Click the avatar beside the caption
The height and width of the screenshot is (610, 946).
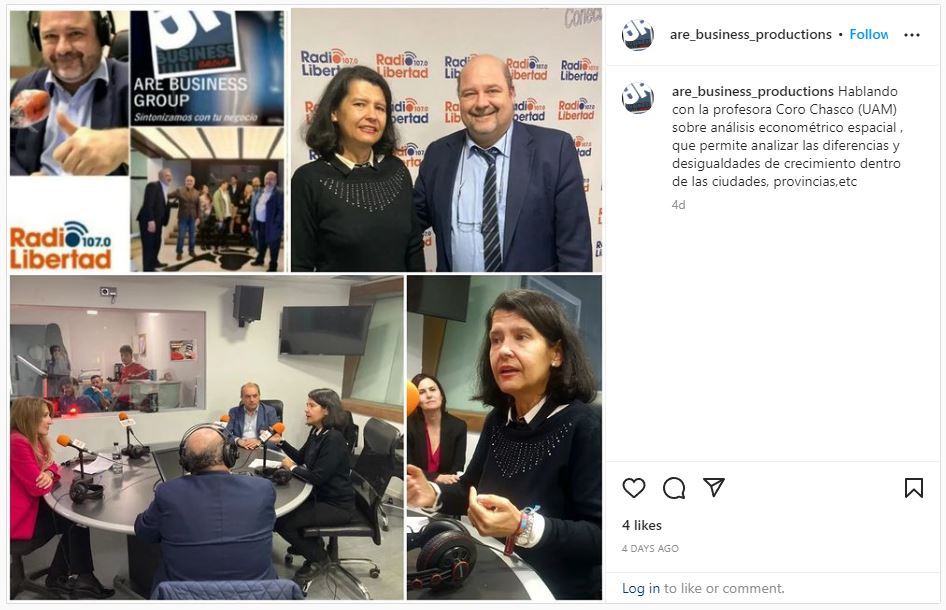[638, 97]
